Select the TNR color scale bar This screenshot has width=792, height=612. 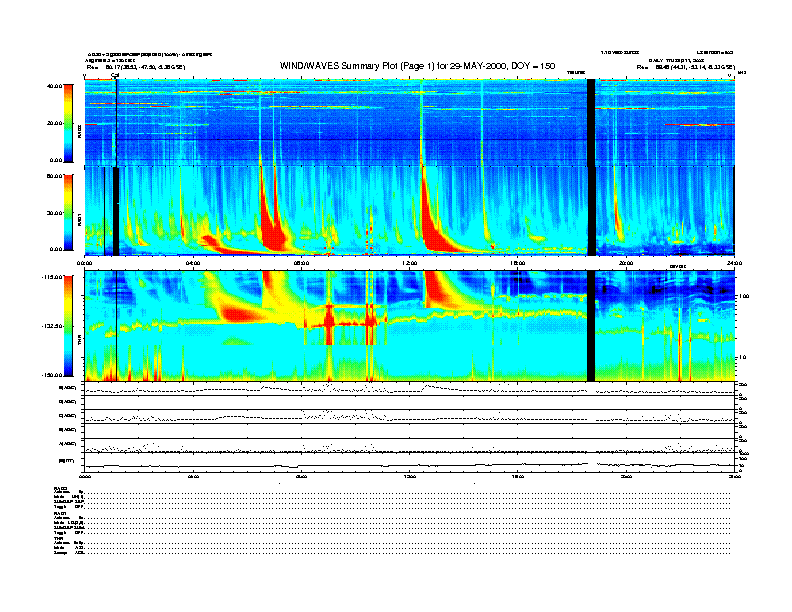pos(68,326)
